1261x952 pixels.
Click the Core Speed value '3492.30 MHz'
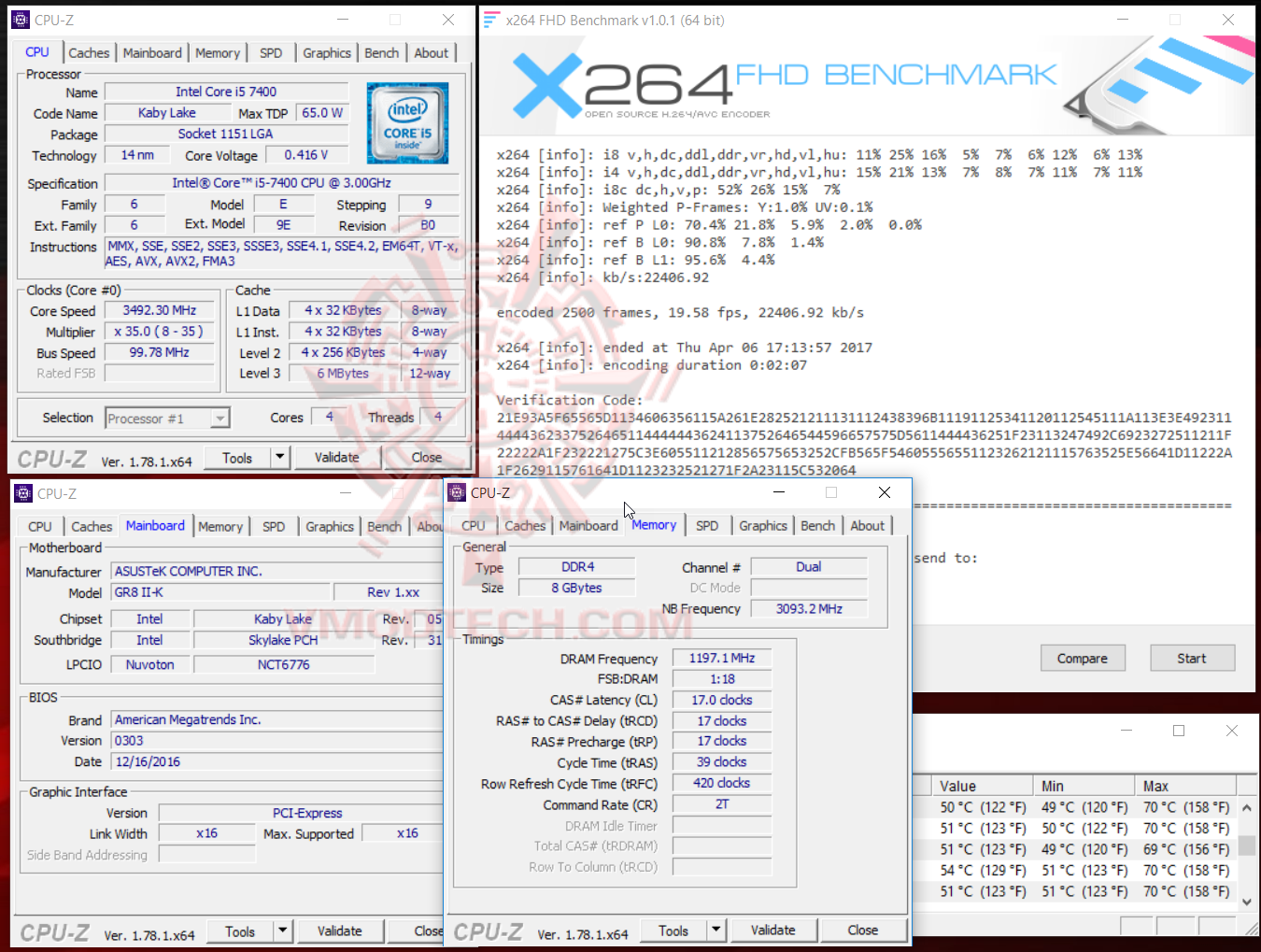(x=160, y=310)
